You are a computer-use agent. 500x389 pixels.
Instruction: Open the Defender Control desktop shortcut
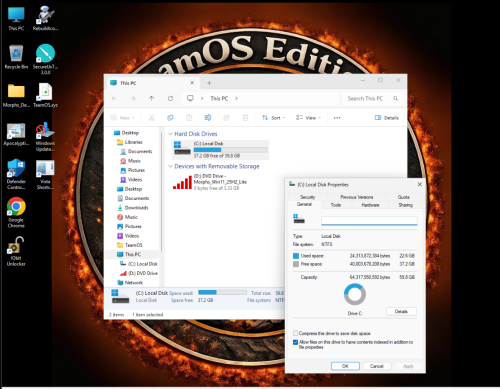tap(16, 174)
